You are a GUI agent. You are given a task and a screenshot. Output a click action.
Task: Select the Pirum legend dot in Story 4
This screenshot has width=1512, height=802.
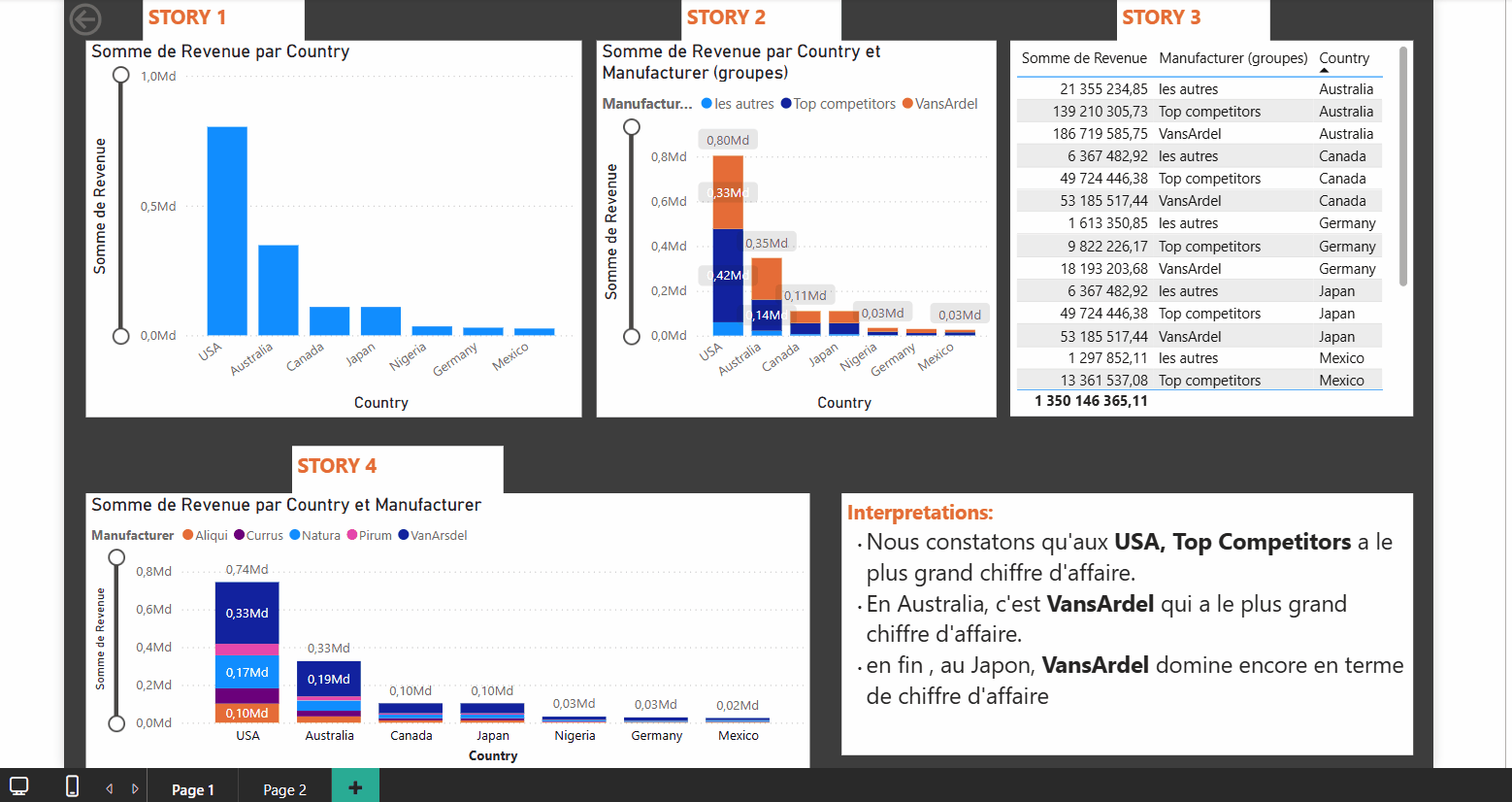[x=352, y=535]
